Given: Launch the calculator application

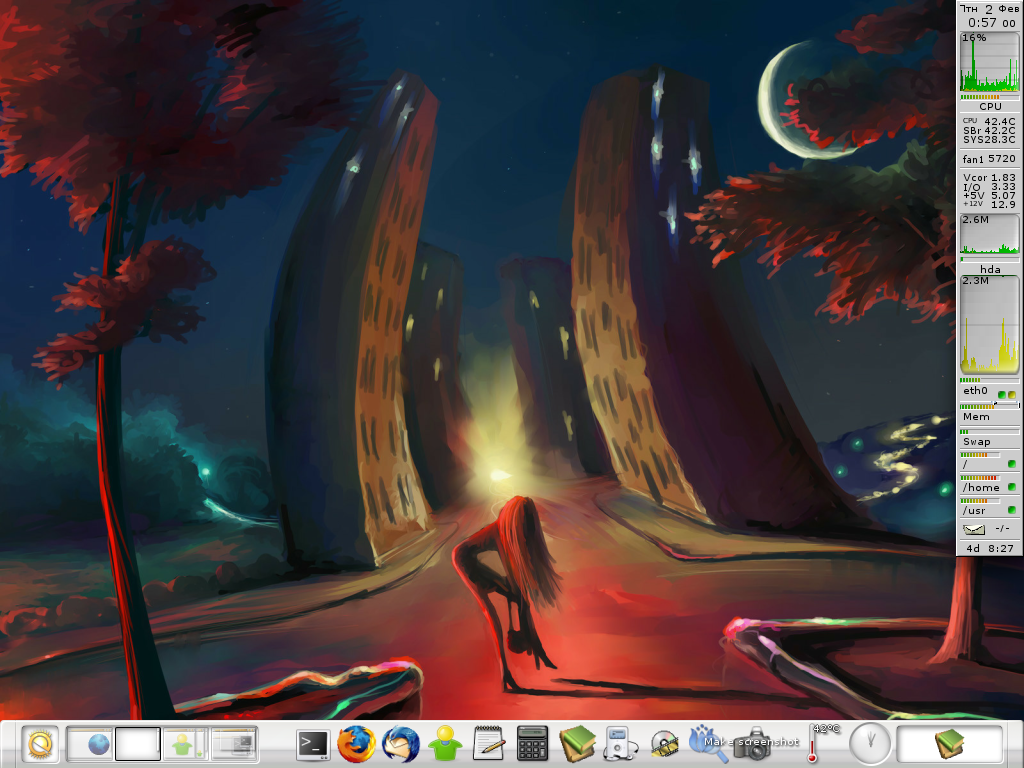Looking at the screenshot, I should tap(532, 744).
